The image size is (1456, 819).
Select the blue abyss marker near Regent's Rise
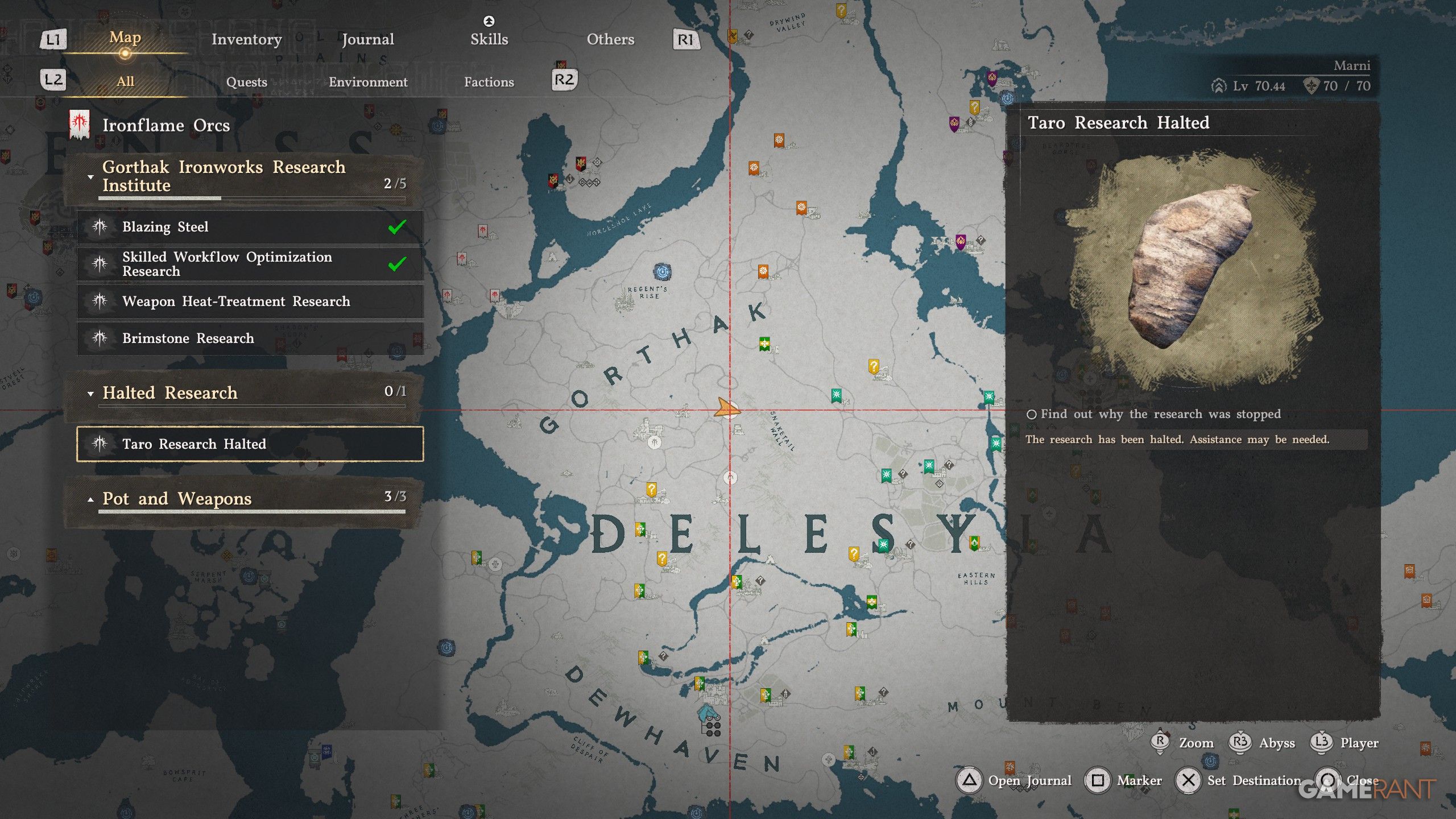tap(661, 272)
